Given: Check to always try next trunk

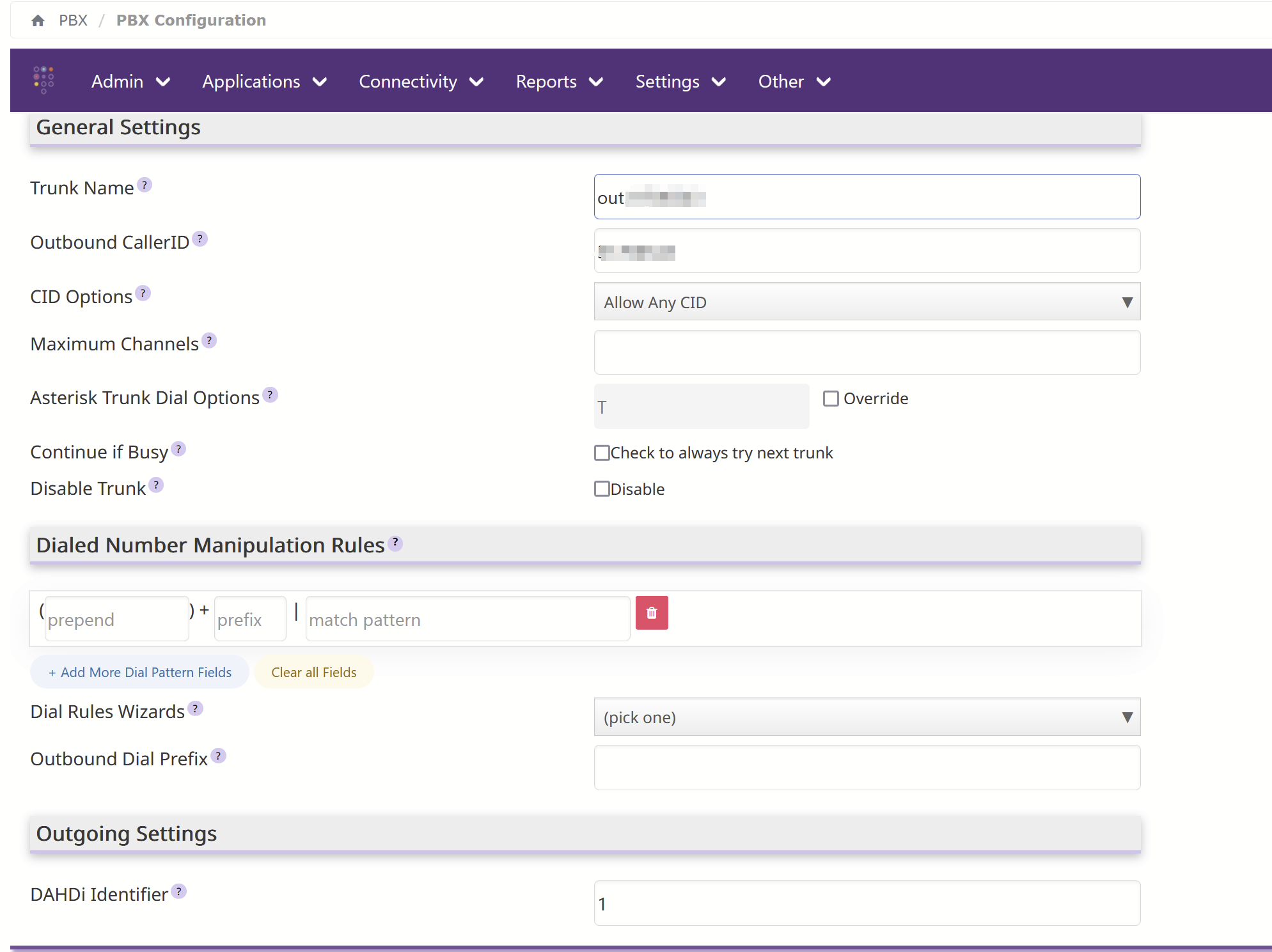Looking at the screenshot, I should pyautogui.click(x=602, y=453).
